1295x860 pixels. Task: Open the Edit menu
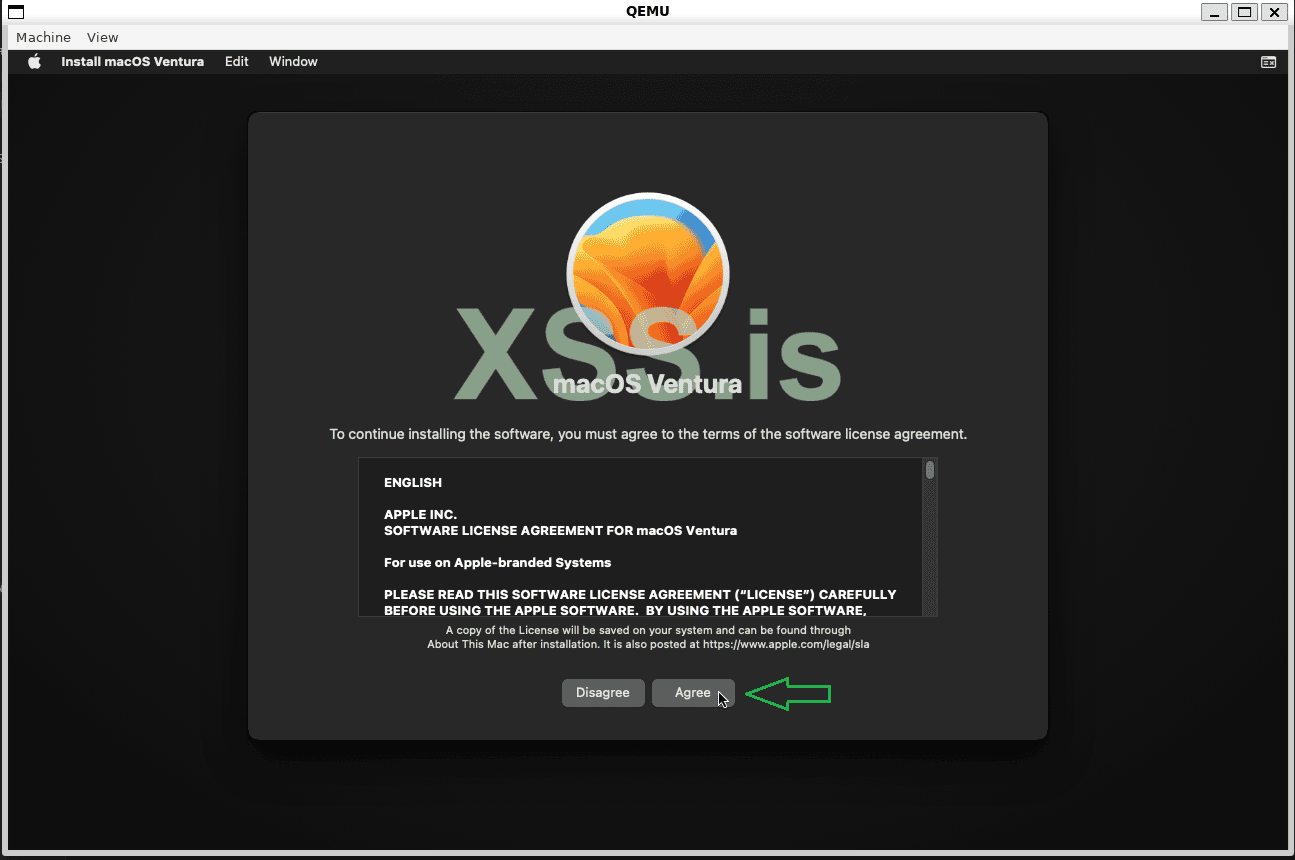[x=237, y=62]
